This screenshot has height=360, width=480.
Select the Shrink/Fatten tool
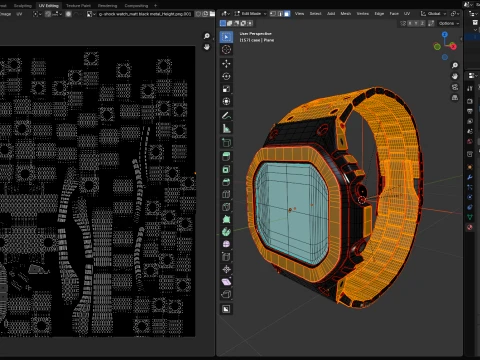point(226,269)
